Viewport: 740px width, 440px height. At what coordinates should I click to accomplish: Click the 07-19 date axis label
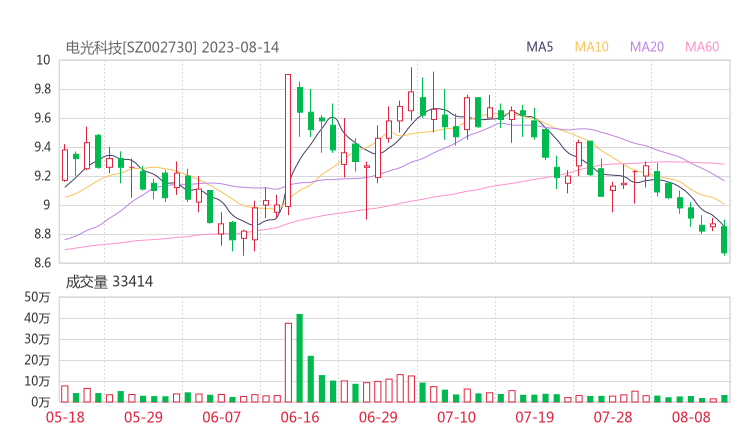(534, 417)
